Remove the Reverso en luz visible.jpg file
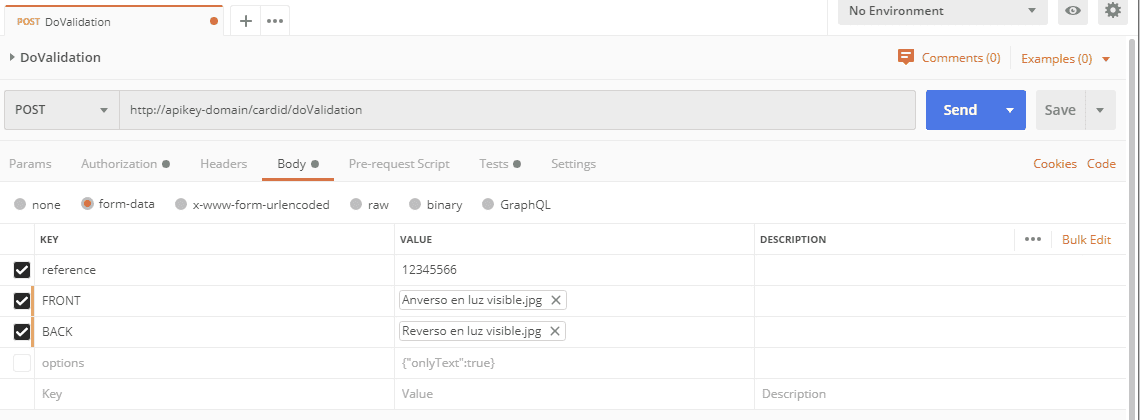This screenshot has height=420, width=1140. [x=555, y=331]
